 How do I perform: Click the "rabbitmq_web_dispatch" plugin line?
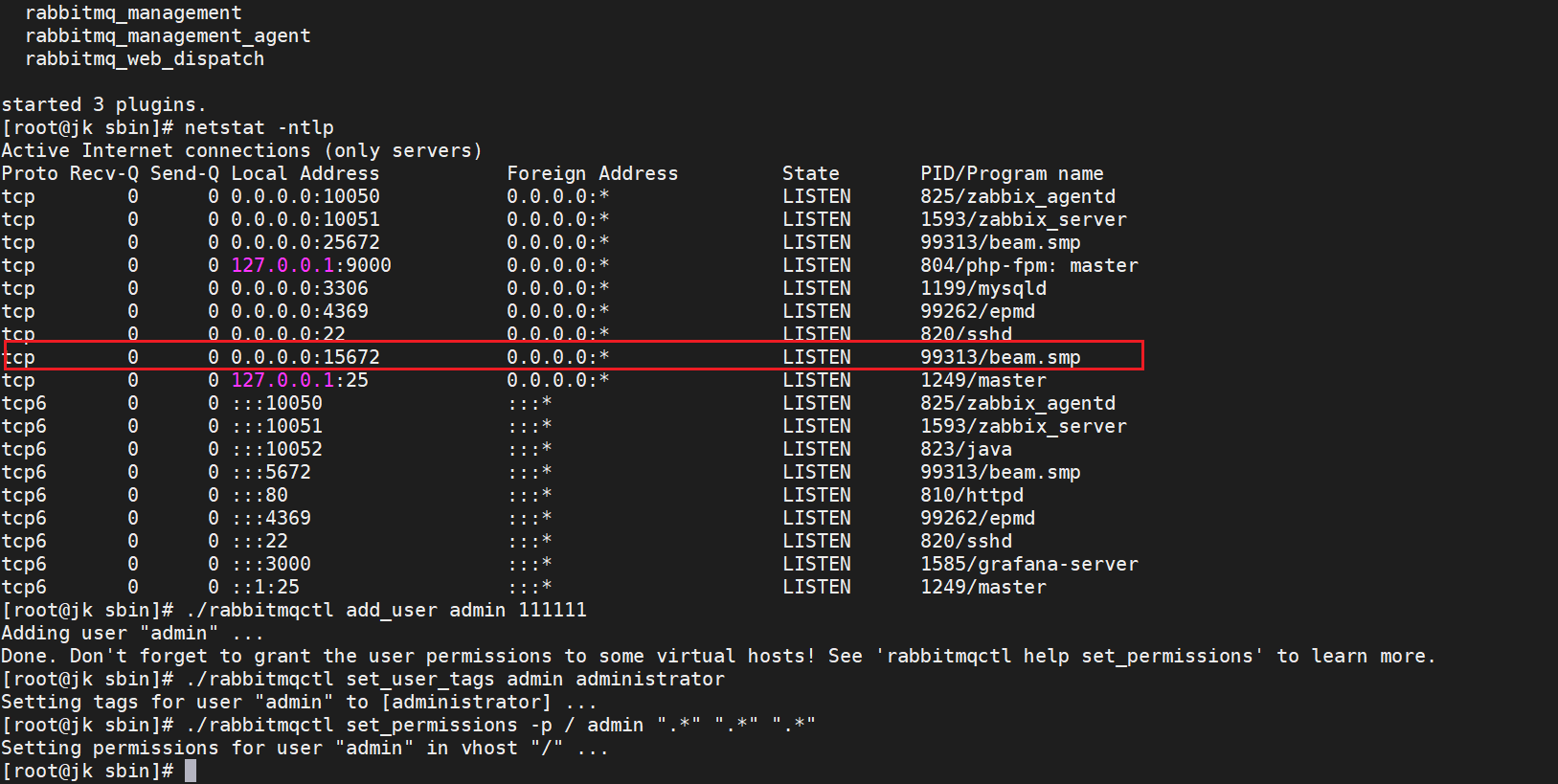pos(145,58)
